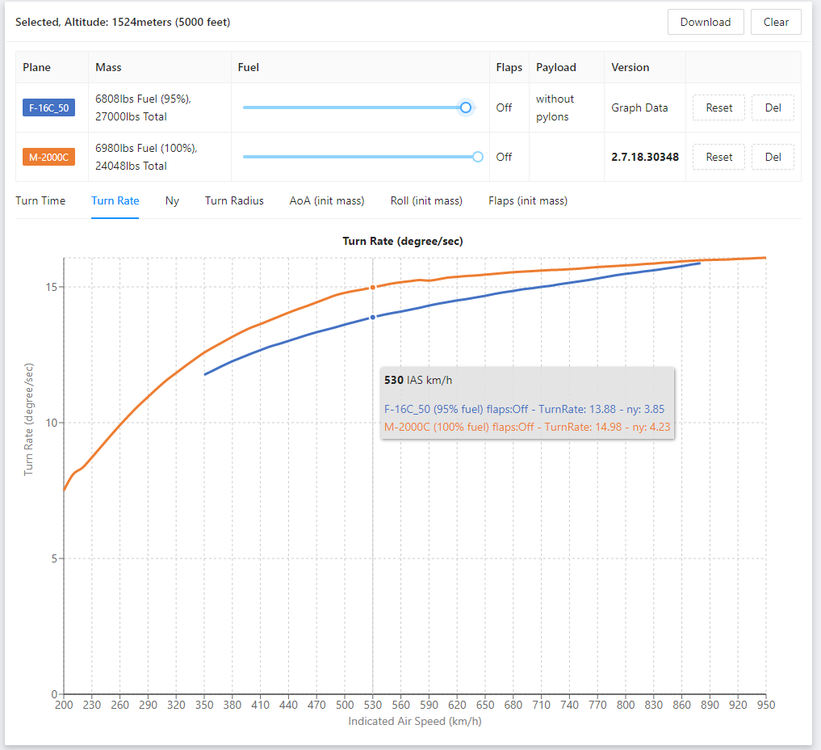Select the Turn Rate tab
The width and height of the screenshot is (821, 750).
(x=115, y=201)
